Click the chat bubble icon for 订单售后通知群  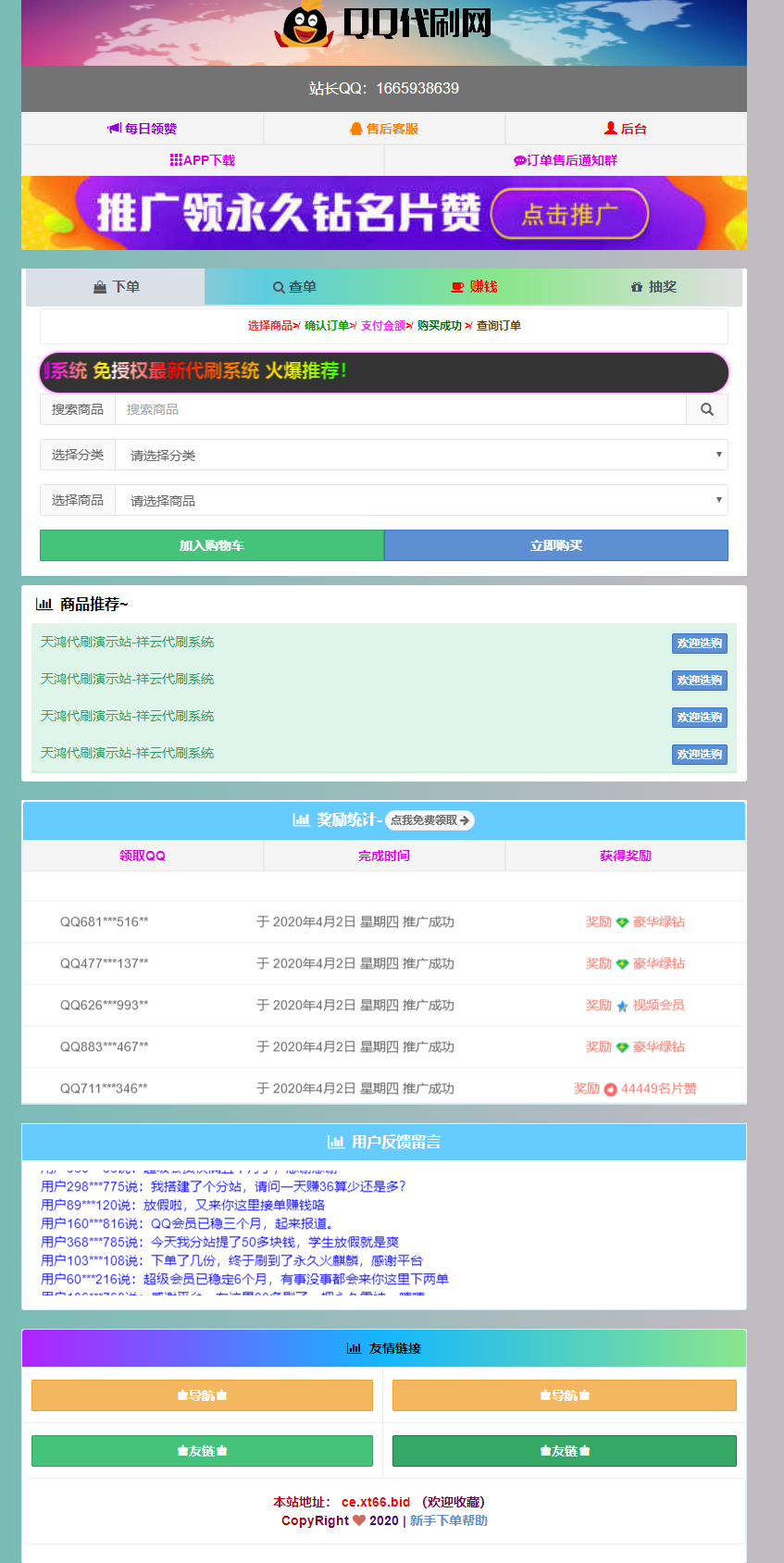[x=519, y=160]
